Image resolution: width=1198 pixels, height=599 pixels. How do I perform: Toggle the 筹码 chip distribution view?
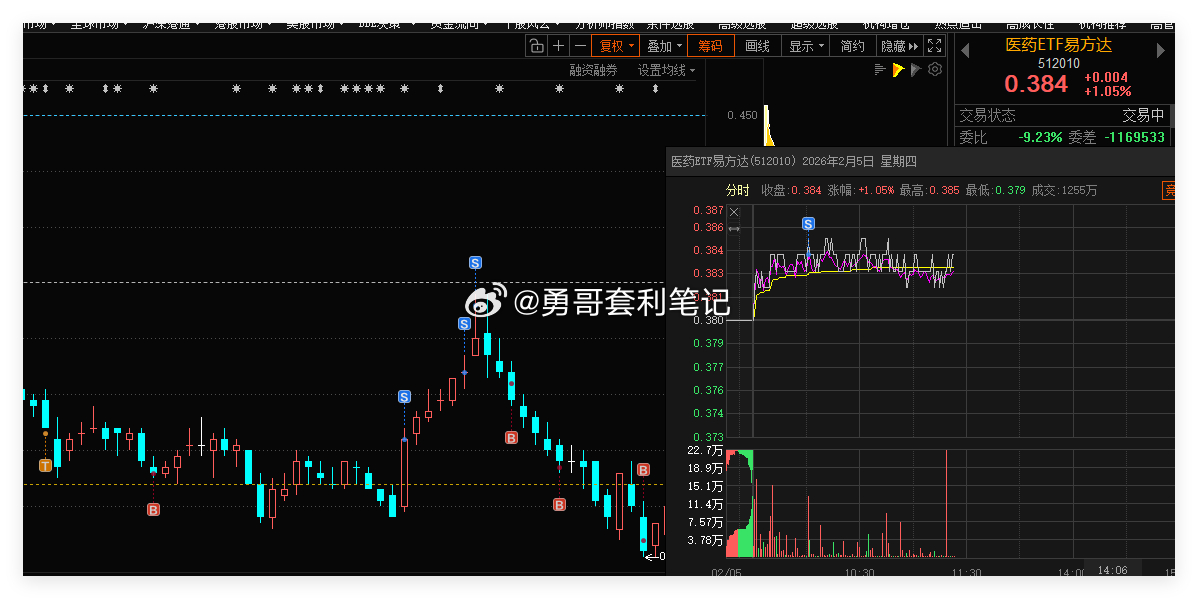point(711,45)
